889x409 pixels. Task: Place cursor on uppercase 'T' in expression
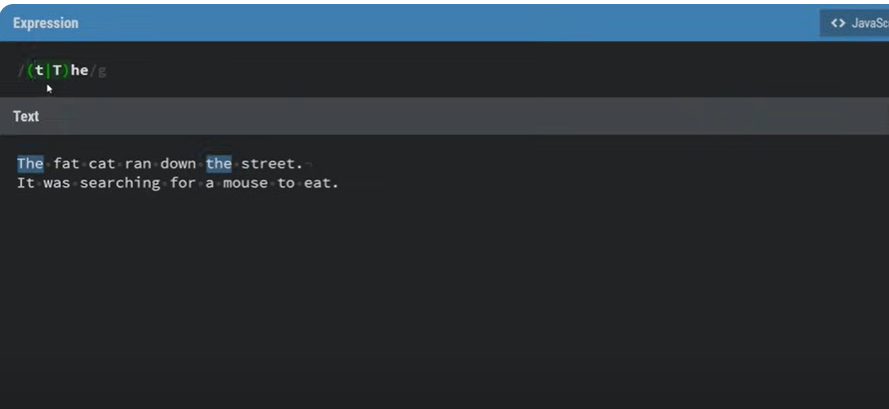[x=57, y=70]
